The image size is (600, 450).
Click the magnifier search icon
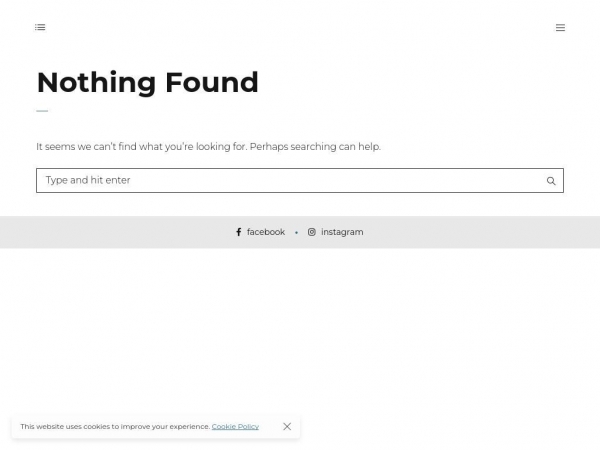pyautogui.click(x=551, y=181)
